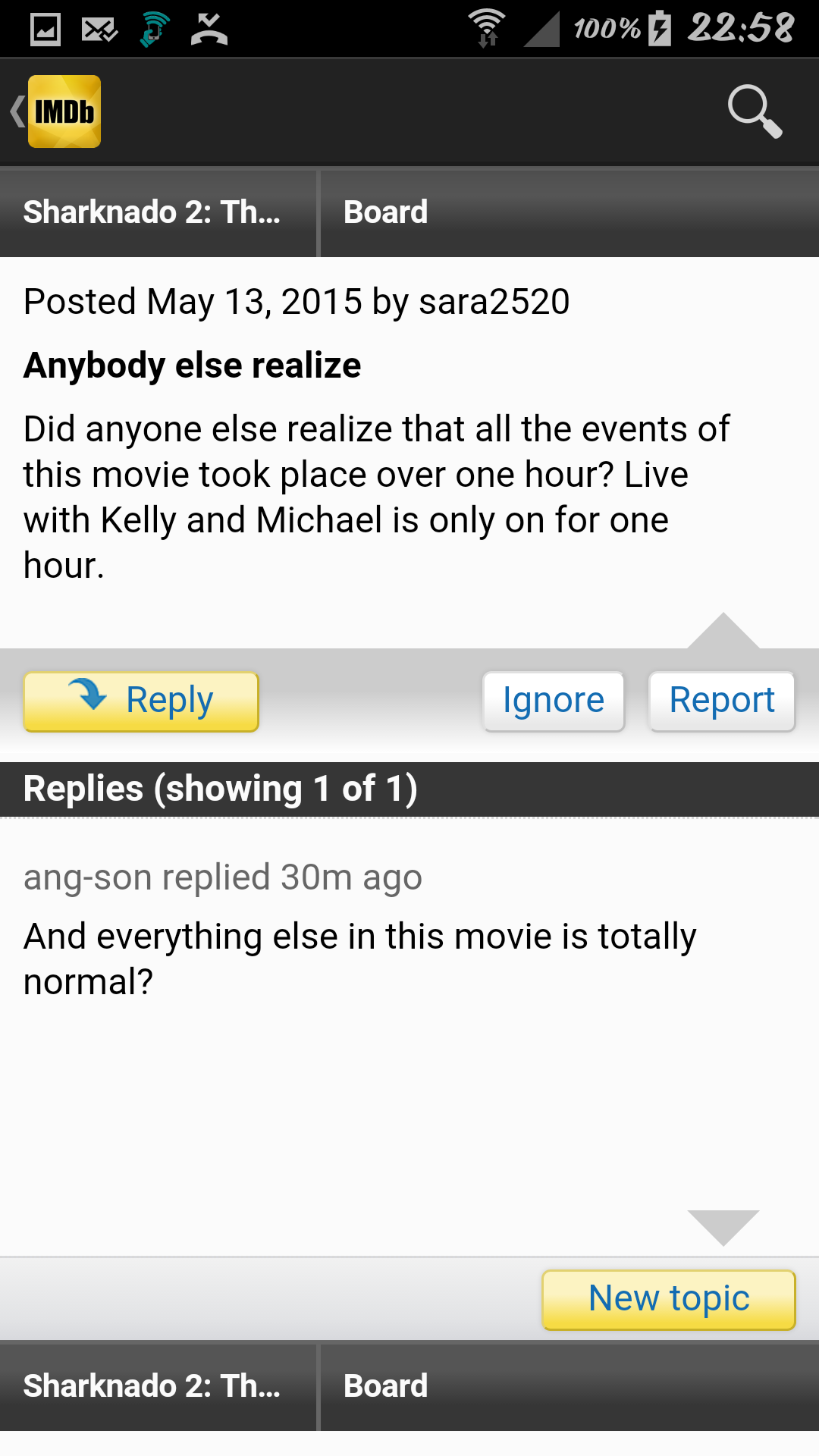Tap the image notification icon in status bar

pyautogui.click(x=45, y=30)
